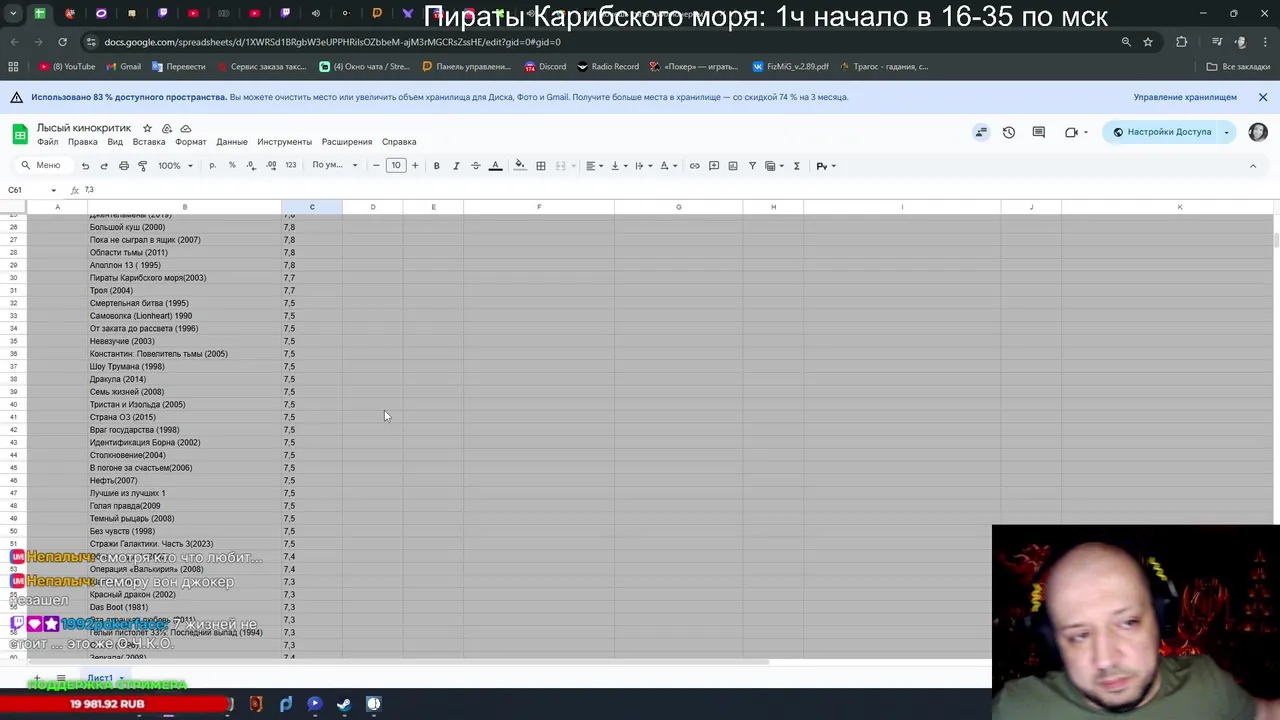Decrease font size with minus

click(x=376, y=166)
